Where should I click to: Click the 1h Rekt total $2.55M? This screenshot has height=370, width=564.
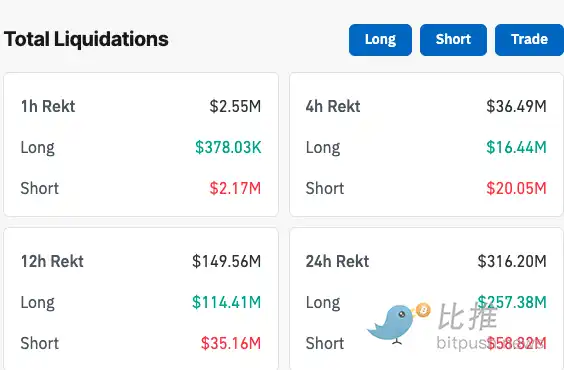point(235,106)
